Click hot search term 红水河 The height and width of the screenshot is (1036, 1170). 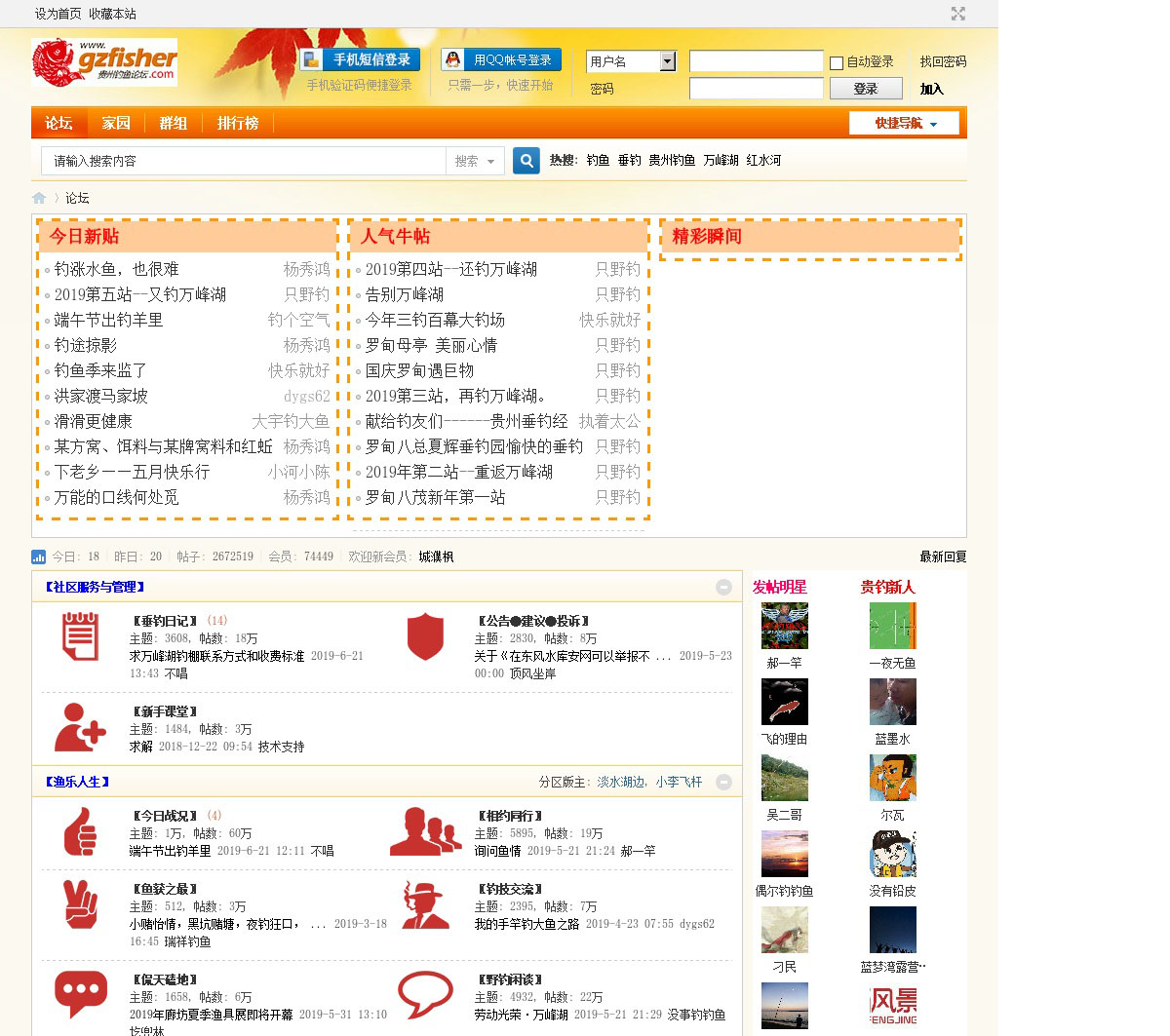coord(763,160)
